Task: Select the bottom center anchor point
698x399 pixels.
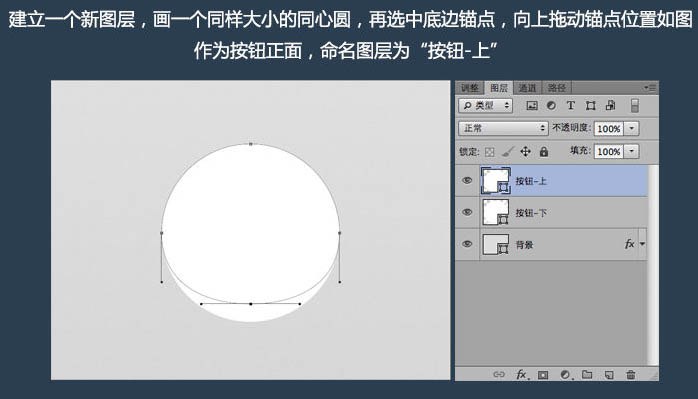Action: [x=251, y=304]
